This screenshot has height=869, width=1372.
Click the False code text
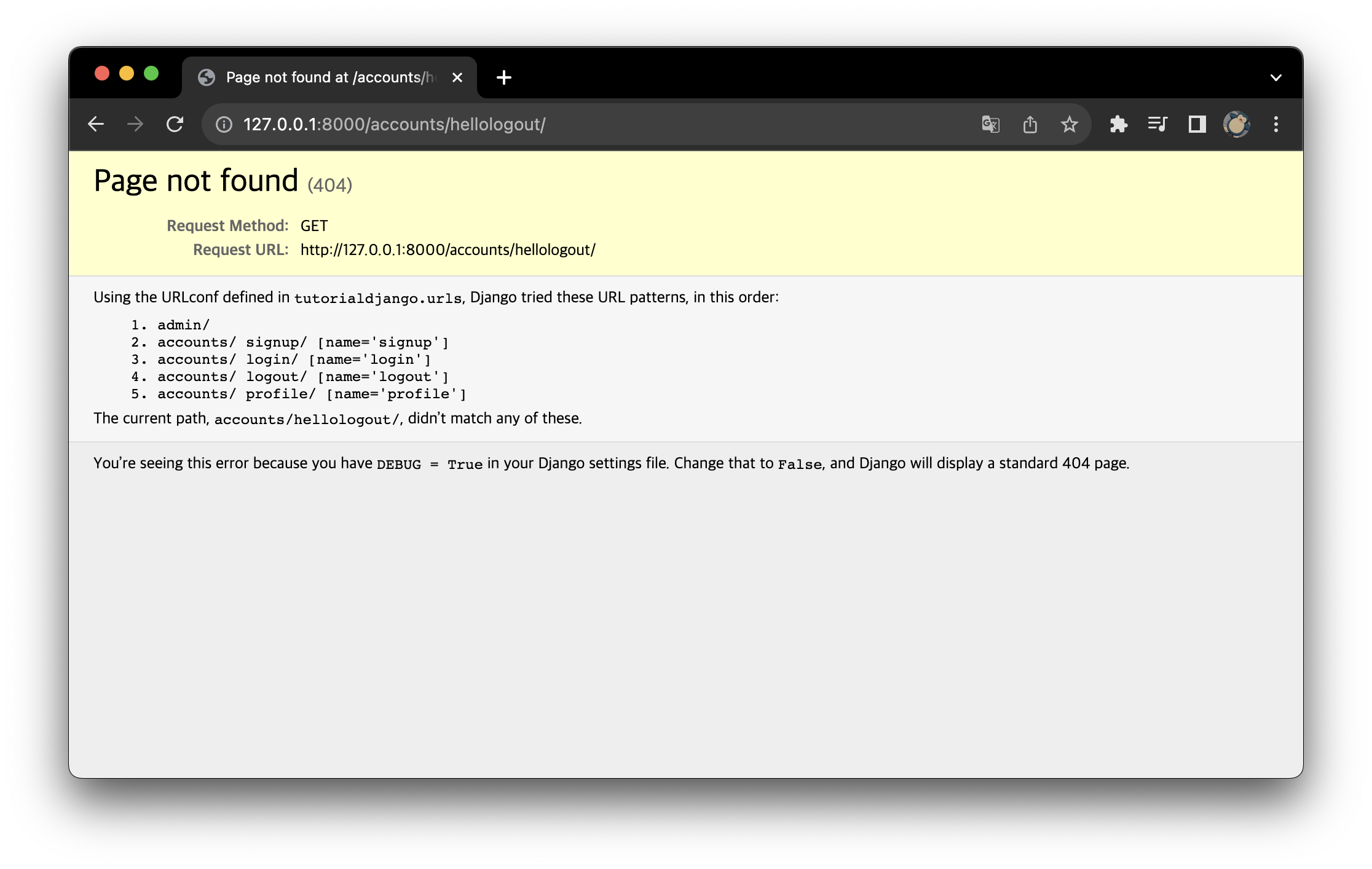[x=800, y=465]
